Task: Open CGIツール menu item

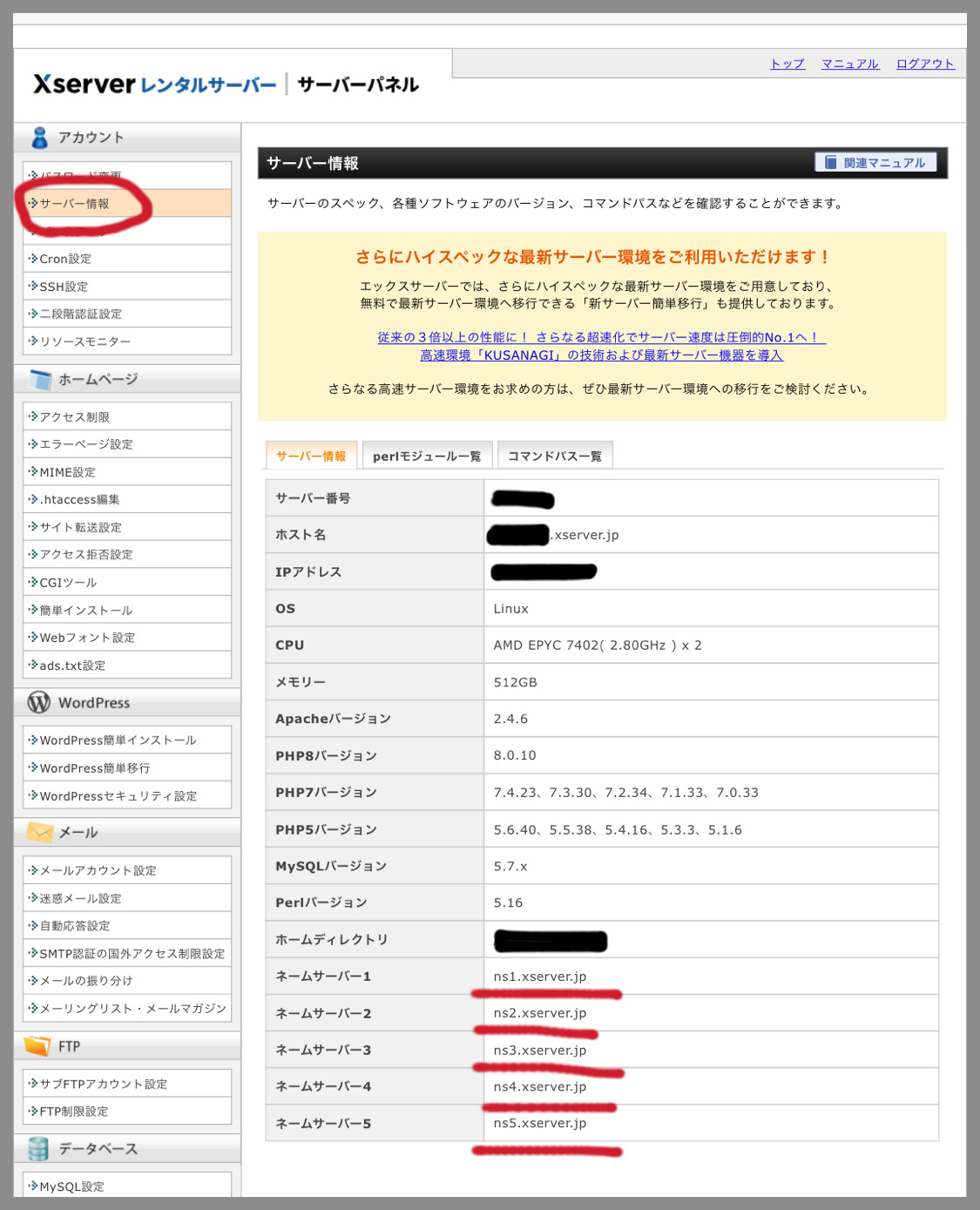Action: 127,582
